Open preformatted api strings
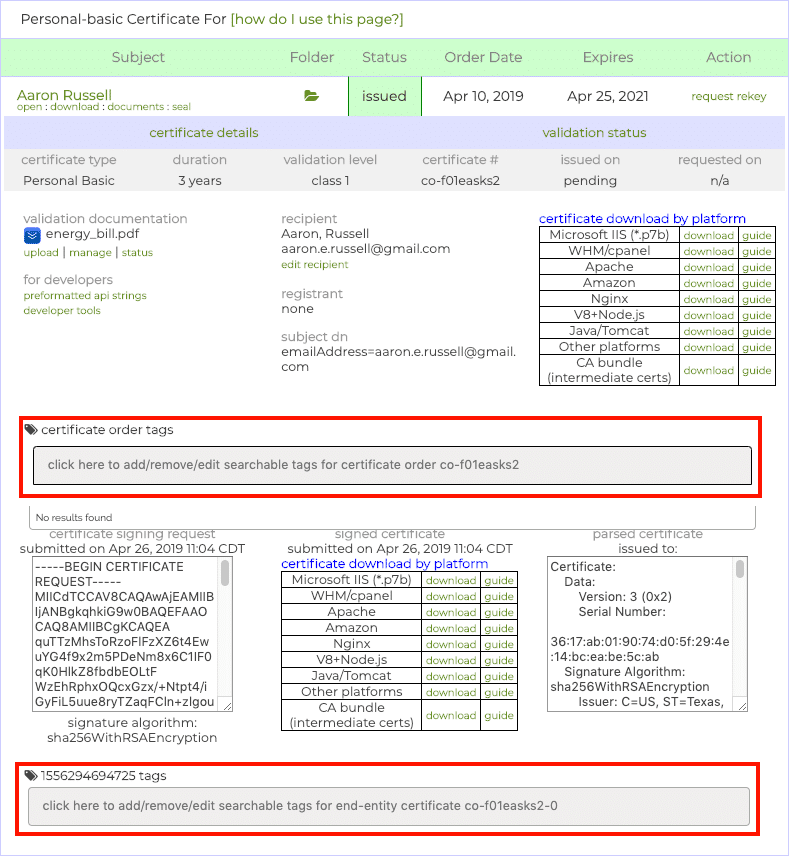This screenshot has width=789, height=856. (85, 296)
